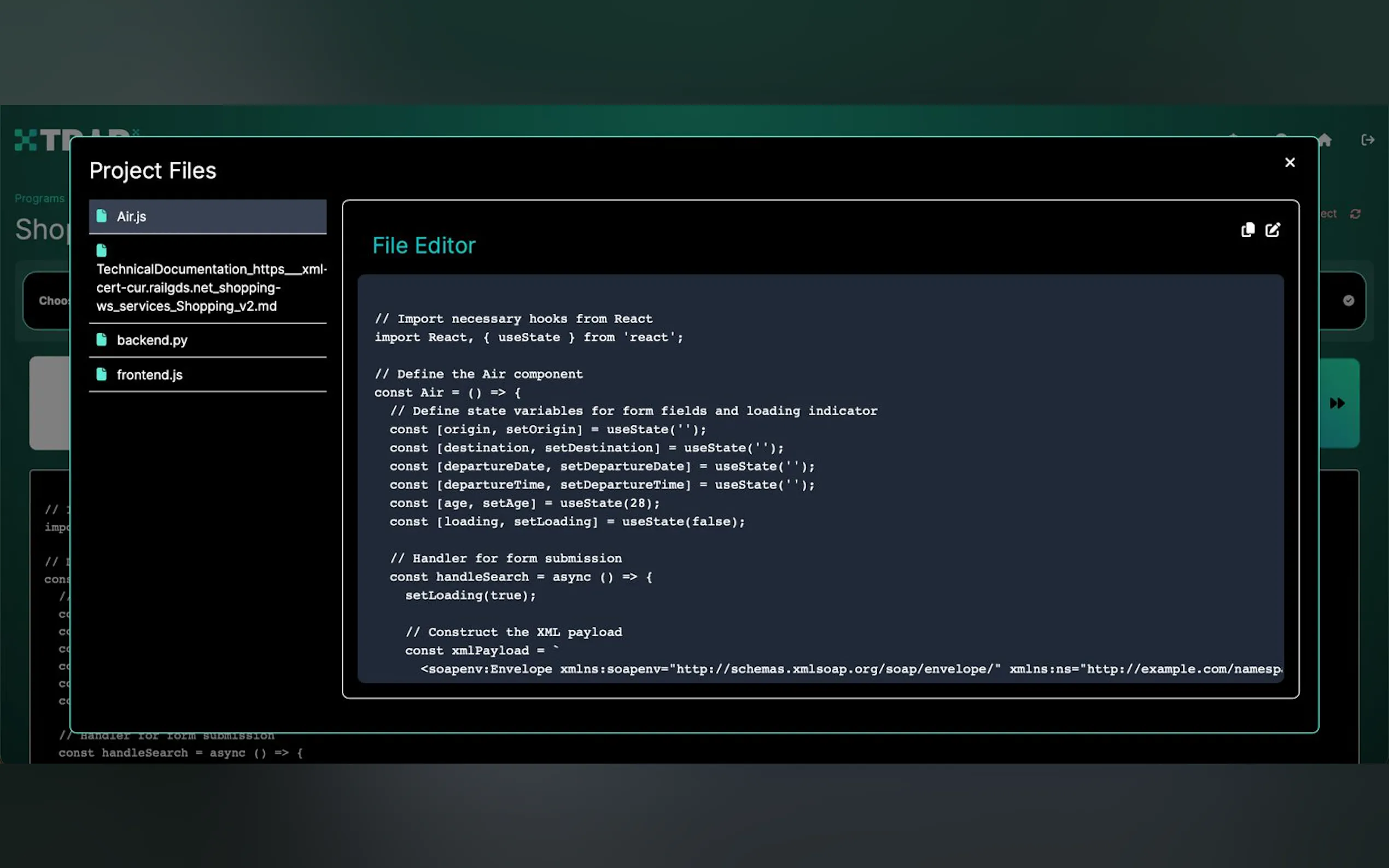Click the edit pencil icon in File Editor

pos(1273,230)
